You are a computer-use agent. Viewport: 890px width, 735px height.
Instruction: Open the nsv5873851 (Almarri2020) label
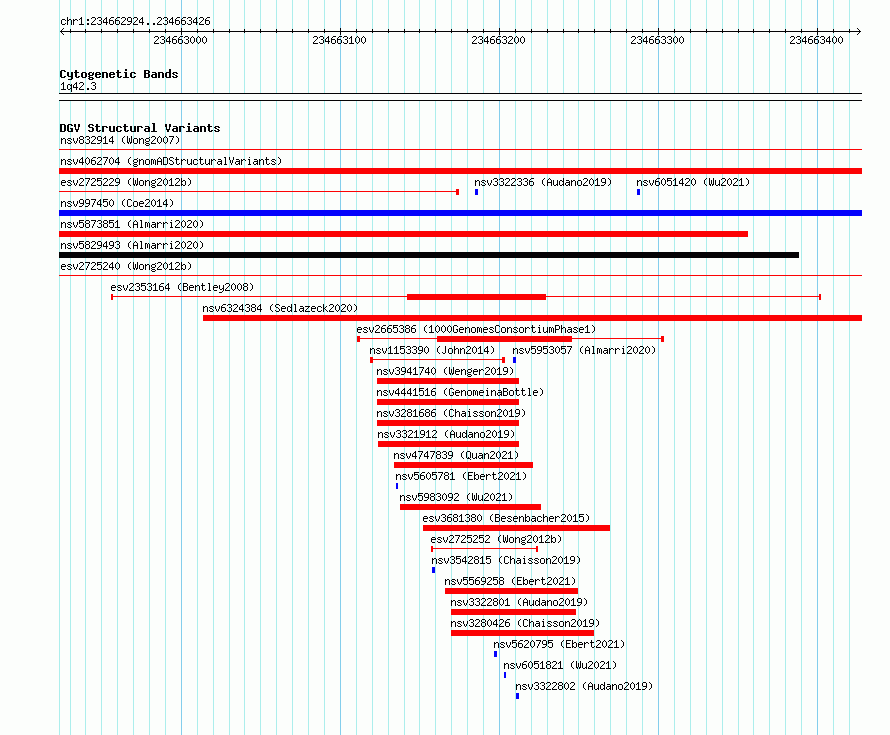click(132, 224)
